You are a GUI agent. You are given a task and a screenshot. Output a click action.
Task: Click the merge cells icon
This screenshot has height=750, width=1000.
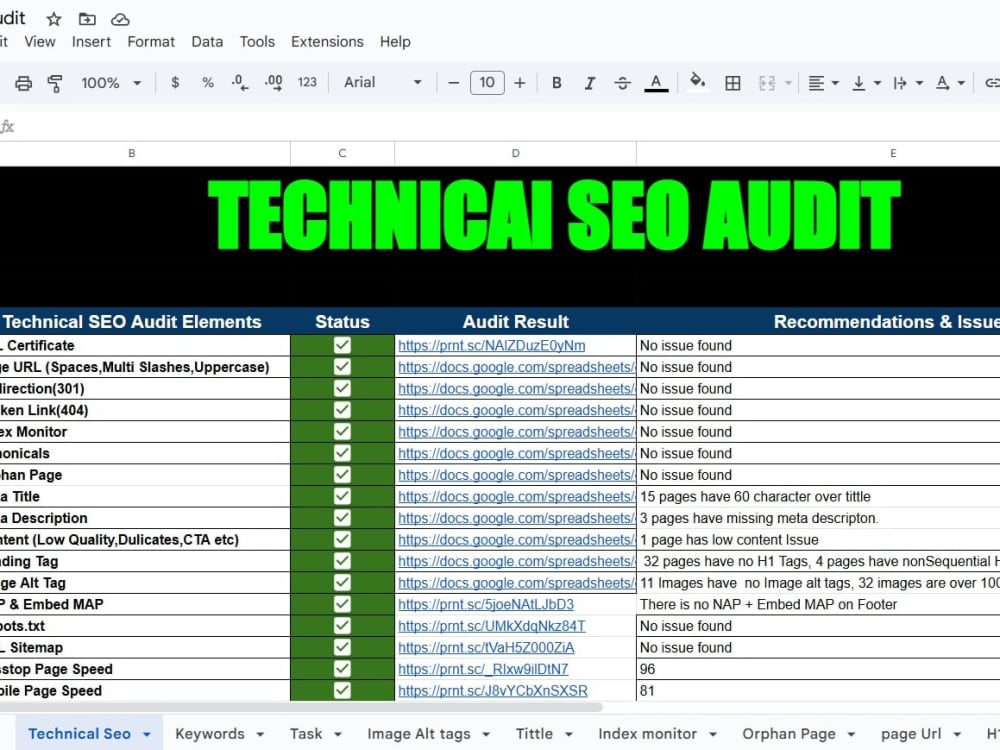point(767,83)
